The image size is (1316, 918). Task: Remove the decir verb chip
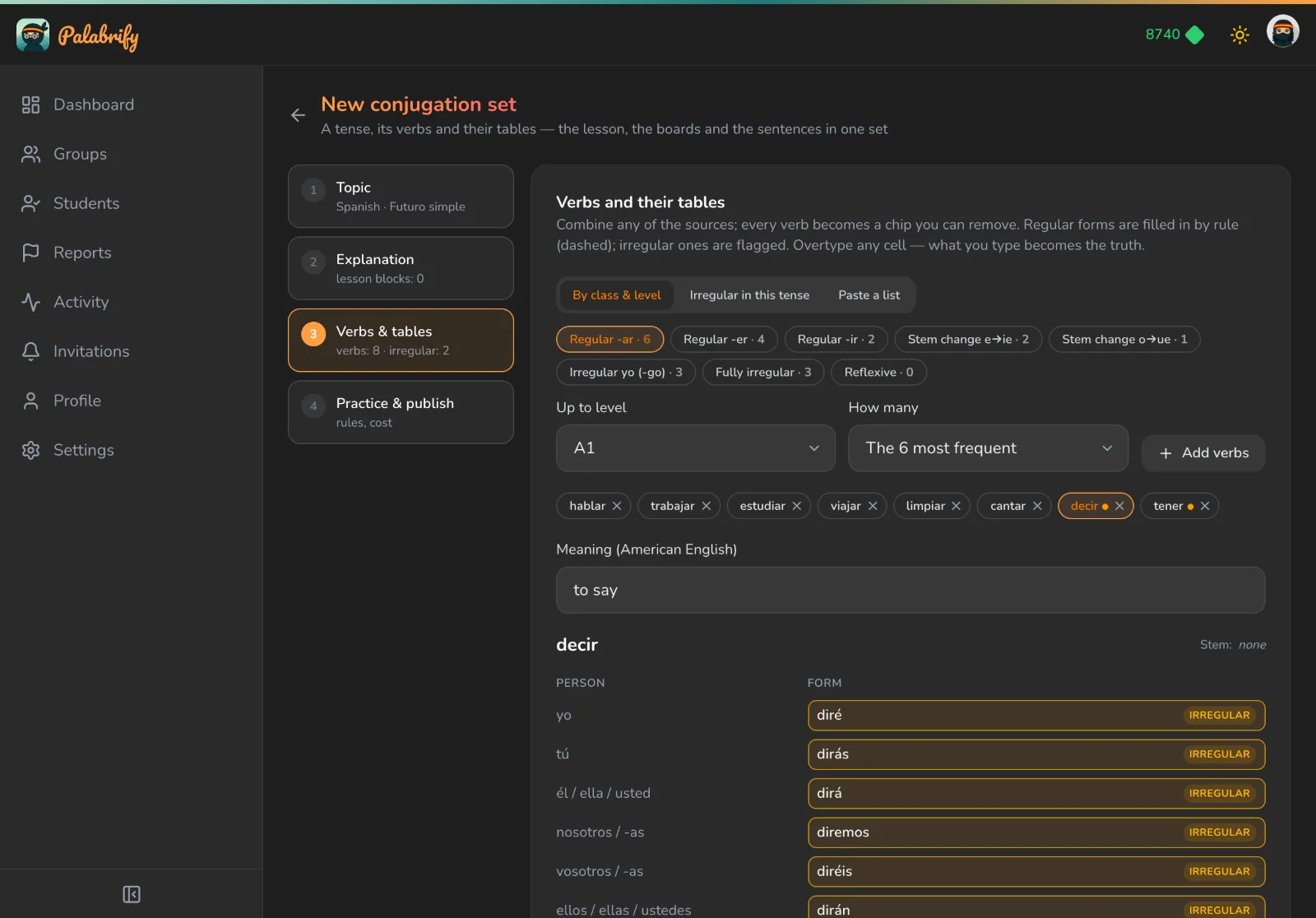click(x=1119, y=506)
